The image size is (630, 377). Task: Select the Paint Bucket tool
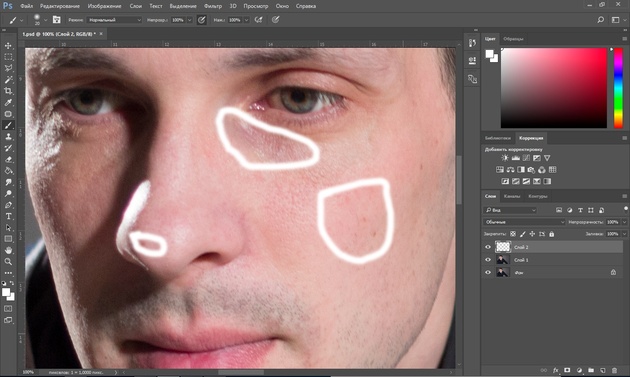(8, 171)
